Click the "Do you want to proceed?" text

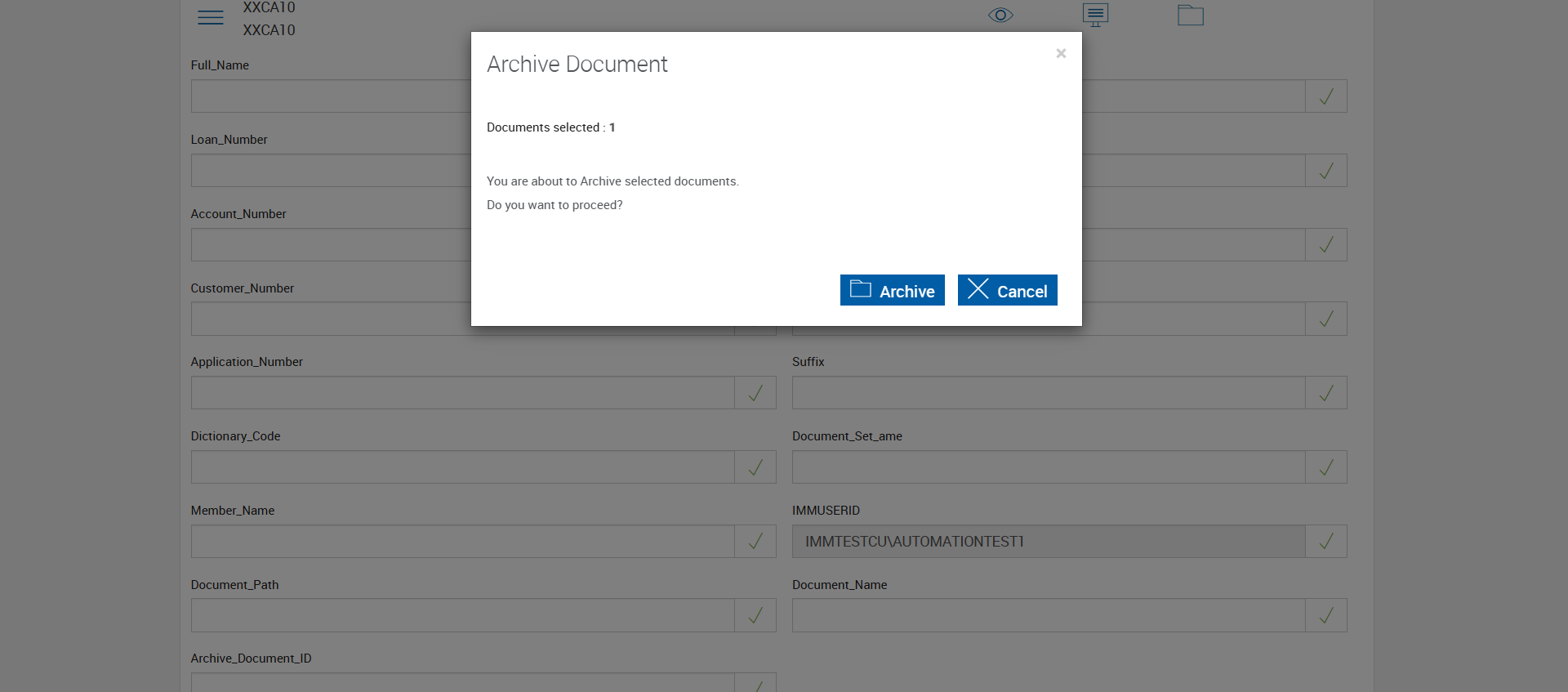[x=555, y=205]
